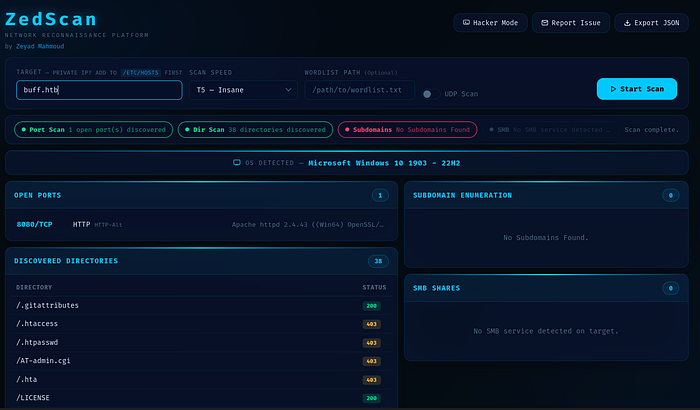
Task: Click the 8080/TCP port entry
Action: point(34,224)
